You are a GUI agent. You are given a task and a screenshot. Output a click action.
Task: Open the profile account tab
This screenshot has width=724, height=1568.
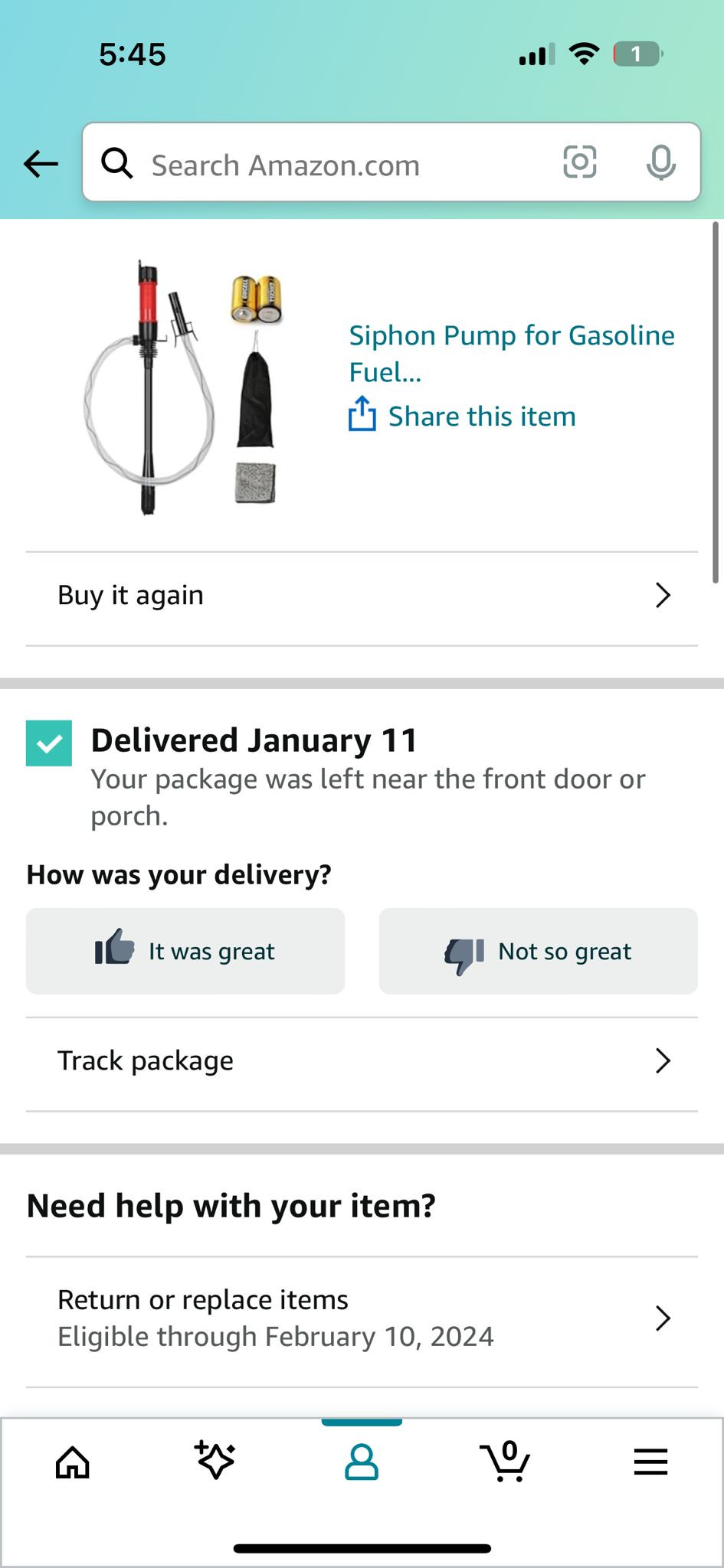click(x=362, y=1462)
